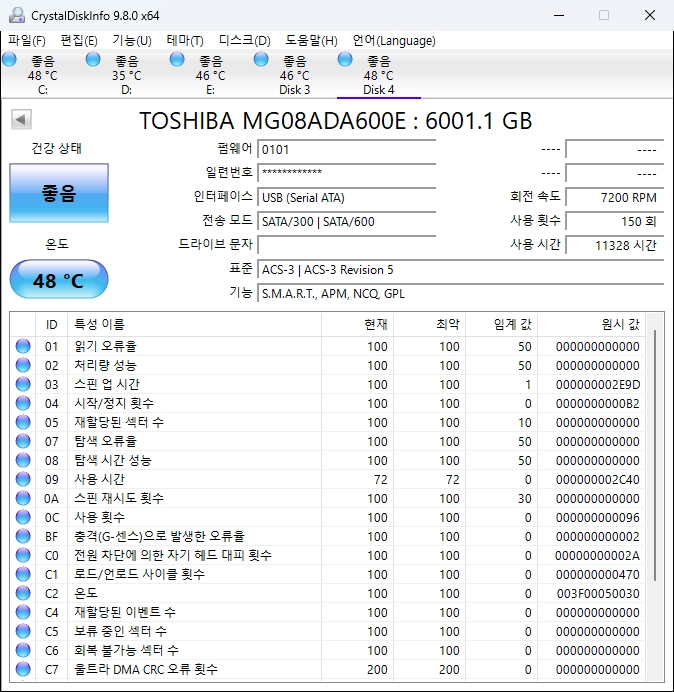Open the 기능(U) menu
Screen dimensions: 674x692
(x=132, y=41)
